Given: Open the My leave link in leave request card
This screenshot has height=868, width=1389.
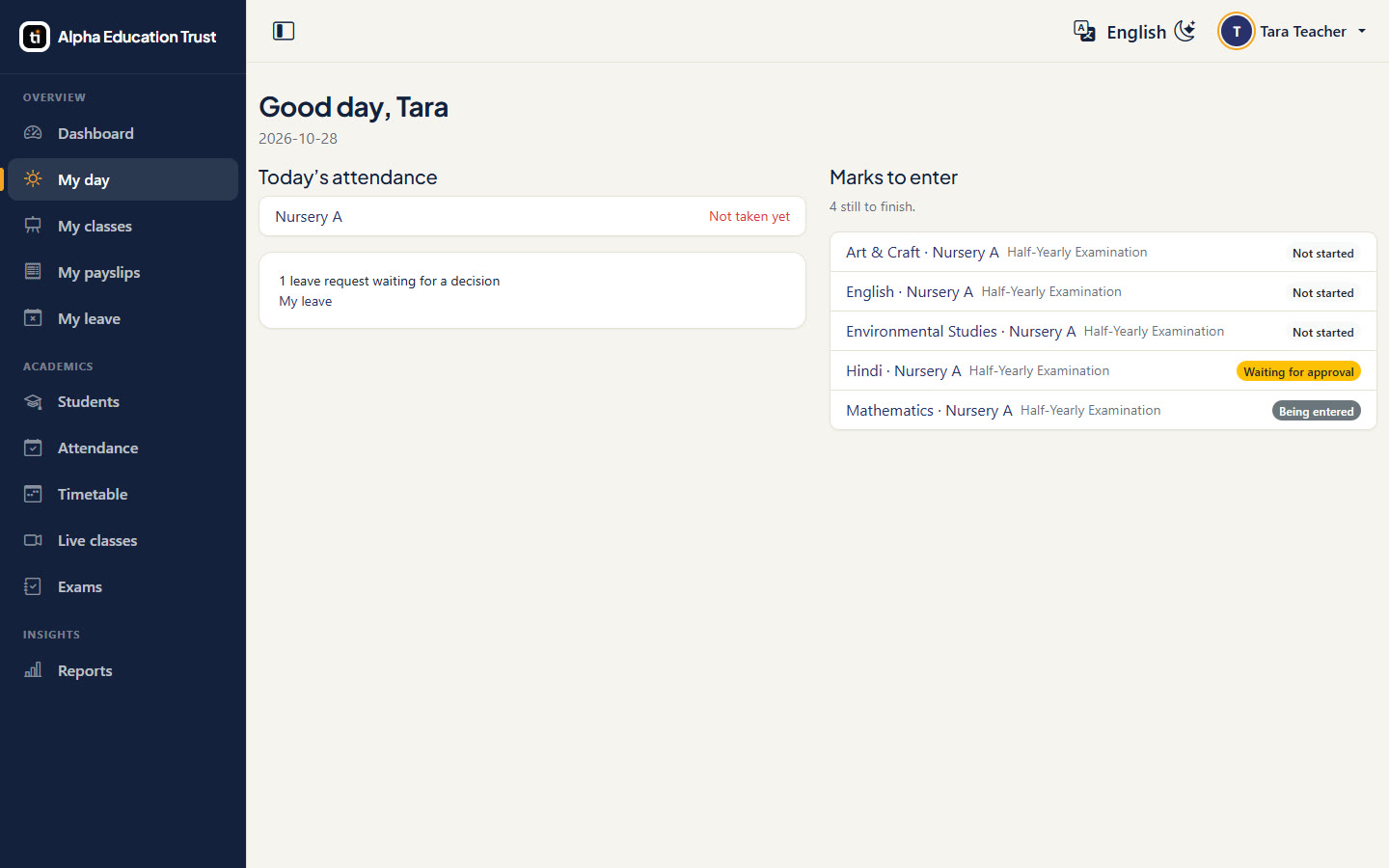Looking at the screenshot, I should (x=305, y=301).
